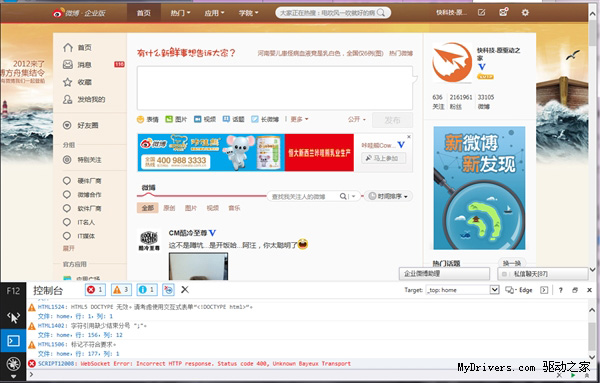Close the banner advertisement
Screen dimensions: 600x383
(x=409, y=137)
